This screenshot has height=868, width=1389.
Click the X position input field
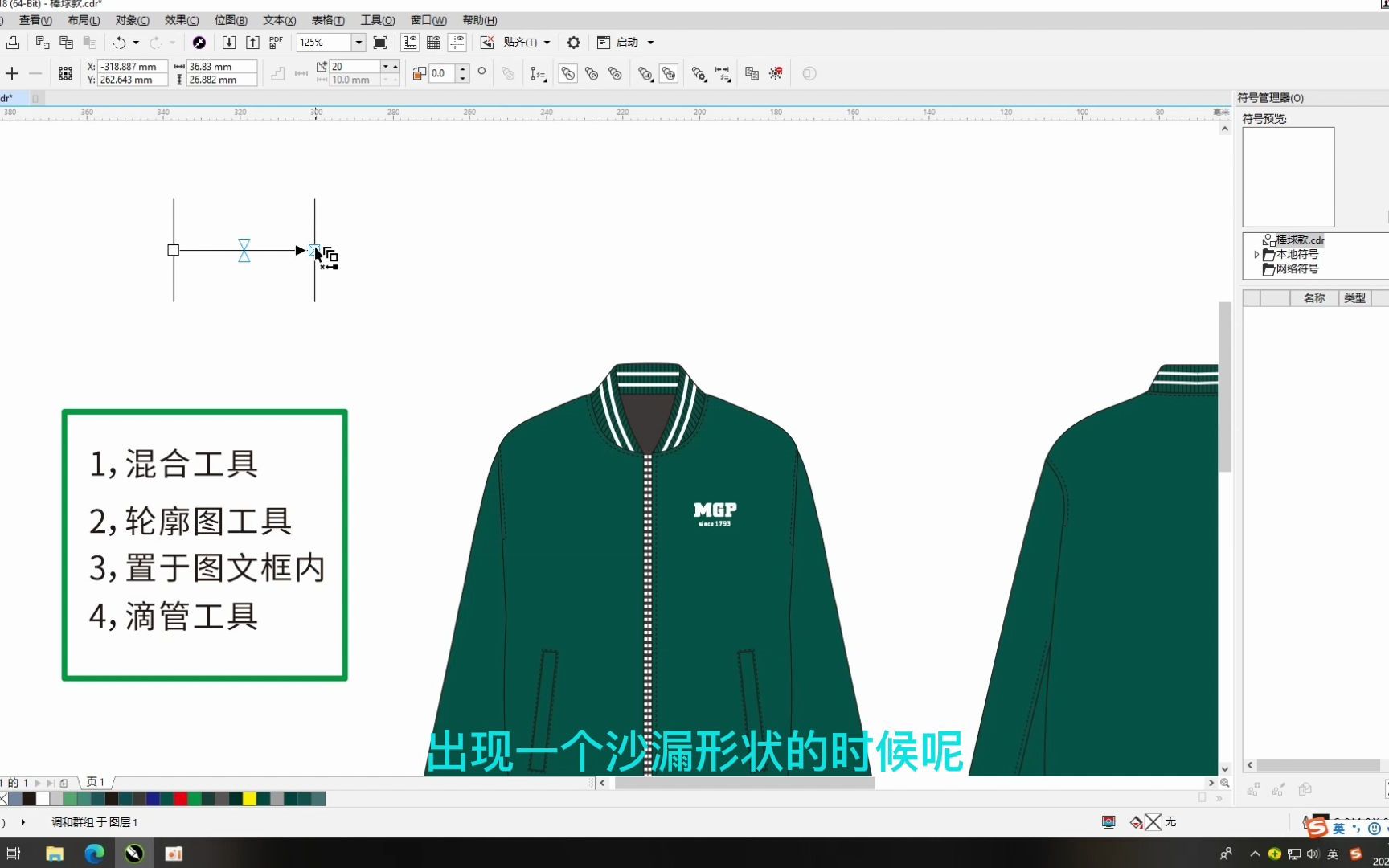coord(133,68)
